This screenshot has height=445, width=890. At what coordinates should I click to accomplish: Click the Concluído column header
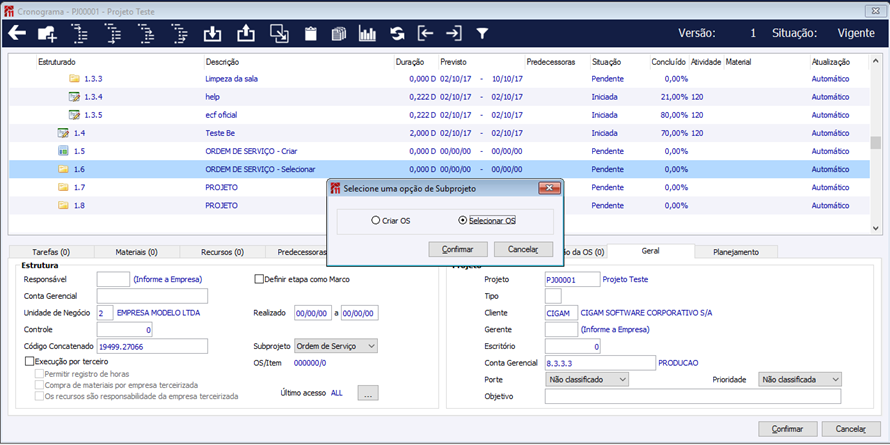pos(669,62)
